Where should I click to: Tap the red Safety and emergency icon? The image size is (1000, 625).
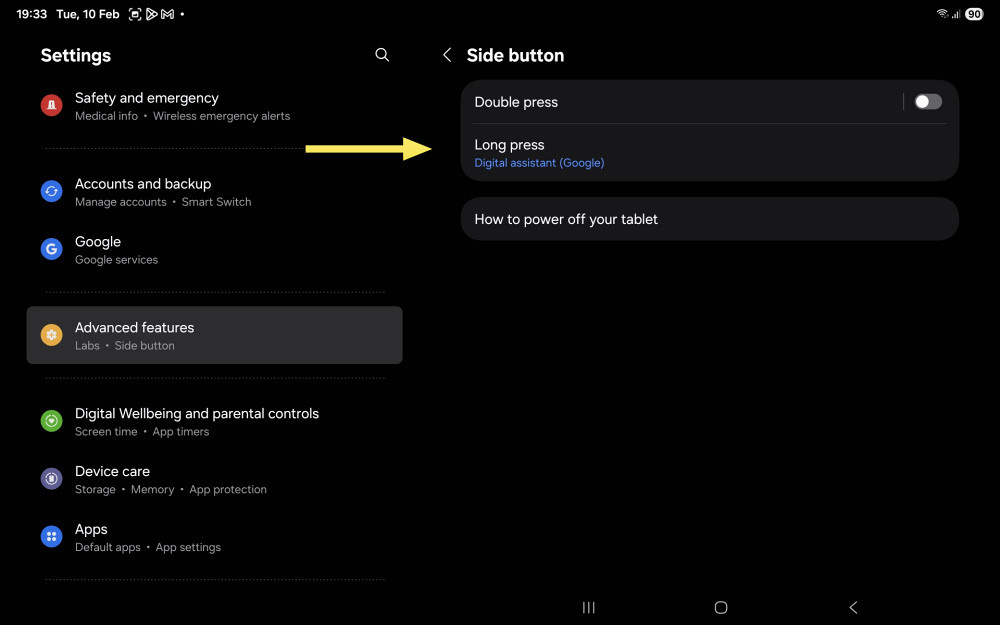[x=52, y=105]
